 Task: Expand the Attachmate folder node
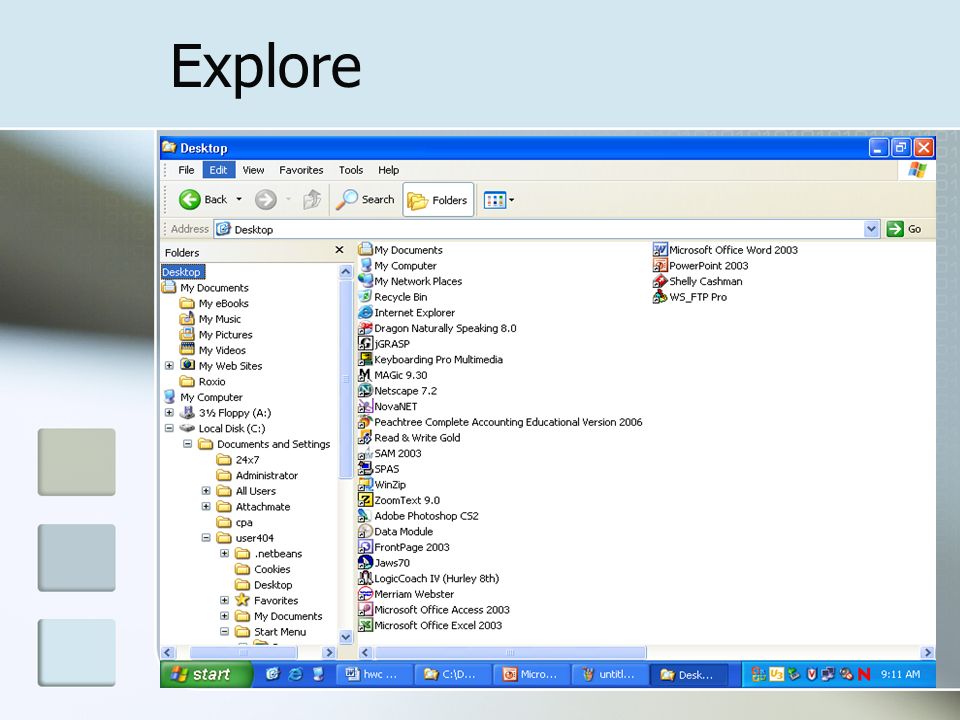[206, 506]
